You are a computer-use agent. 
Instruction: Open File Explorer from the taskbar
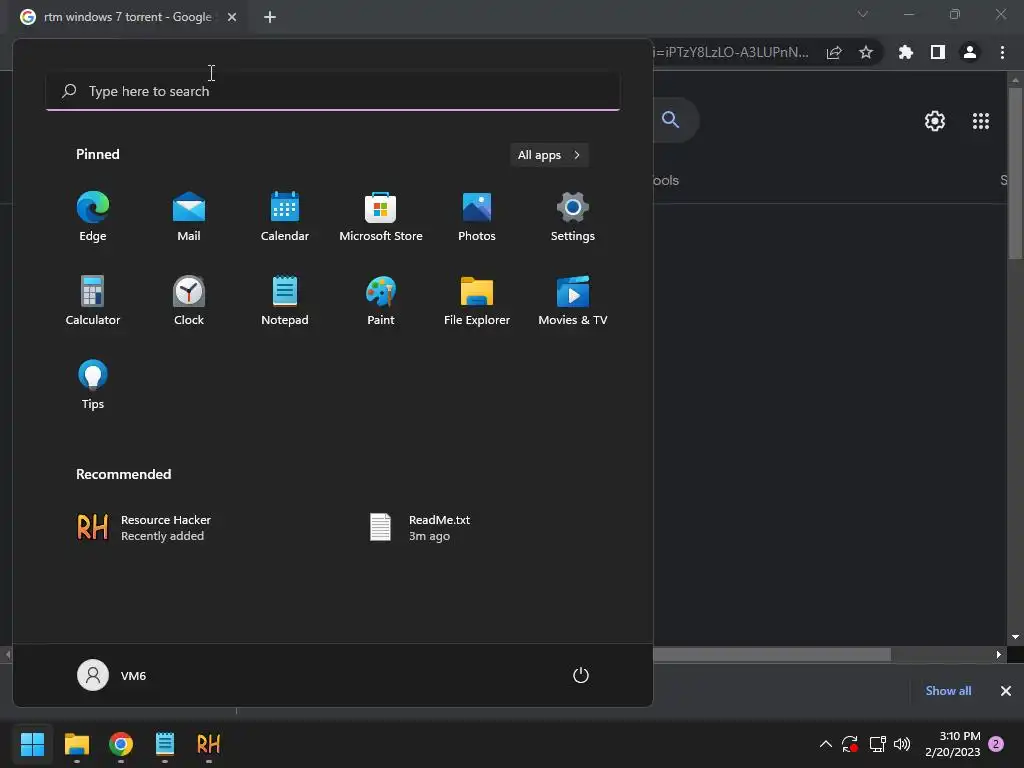pos(76,744)
